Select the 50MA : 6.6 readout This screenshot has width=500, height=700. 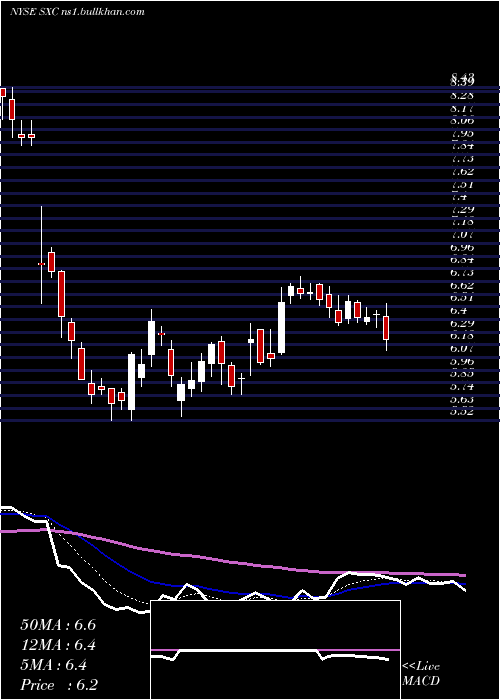(x=58, y=625)
